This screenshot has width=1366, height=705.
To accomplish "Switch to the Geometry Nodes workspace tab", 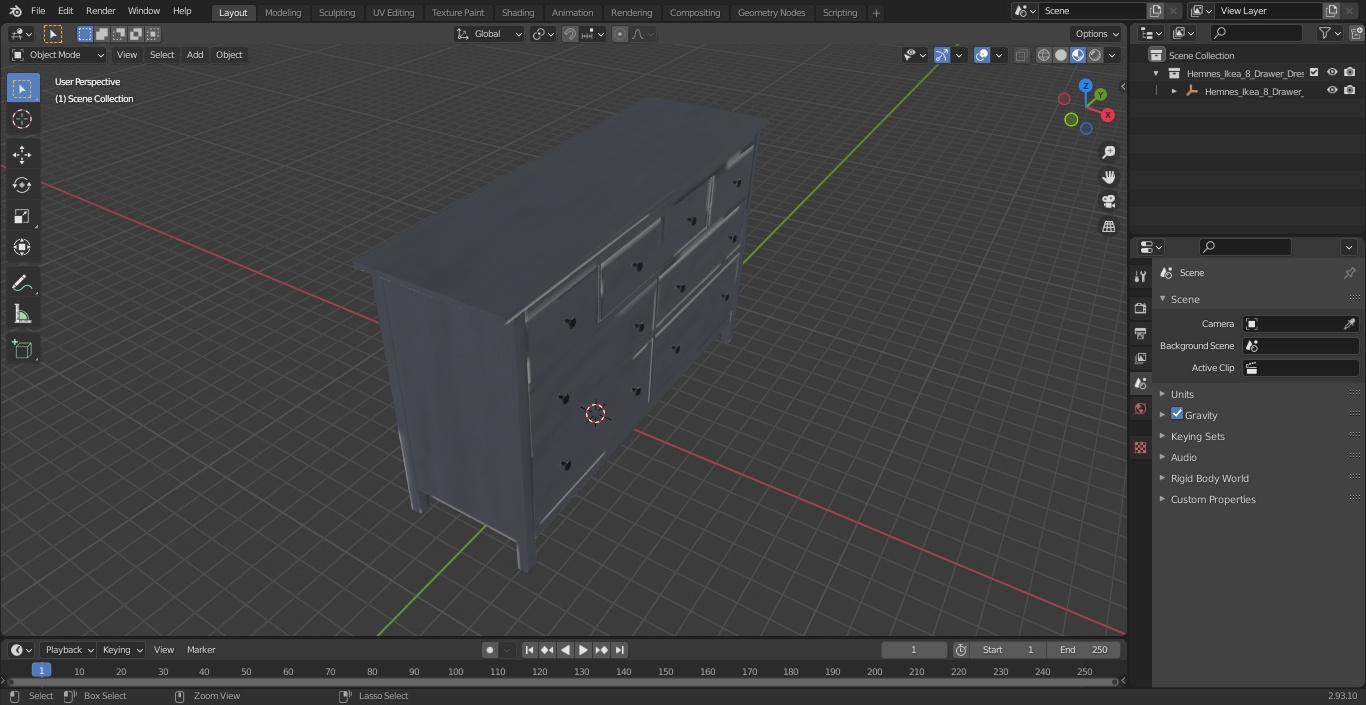I will [x=771, y=13].
